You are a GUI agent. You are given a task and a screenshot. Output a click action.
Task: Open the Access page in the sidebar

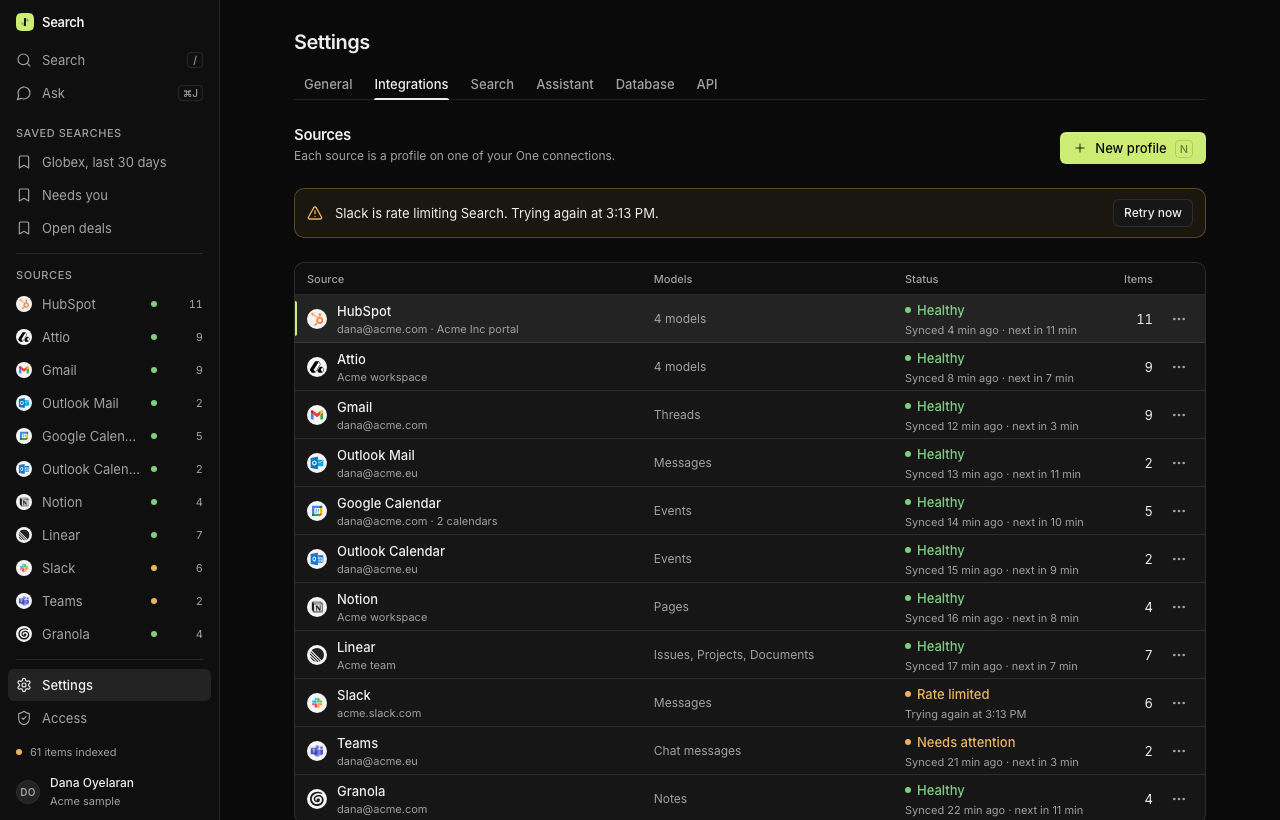[109, 718]
